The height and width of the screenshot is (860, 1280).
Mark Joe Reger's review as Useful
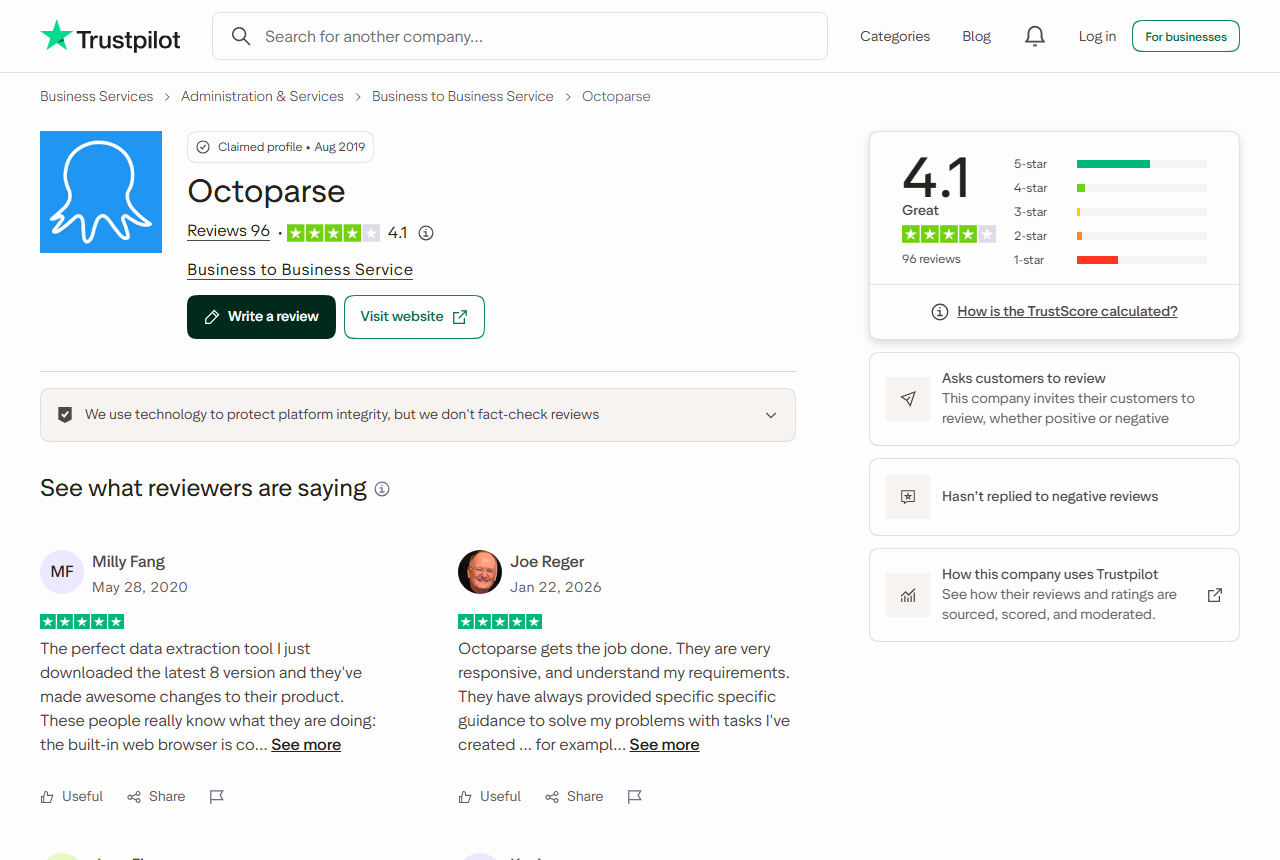490,797
